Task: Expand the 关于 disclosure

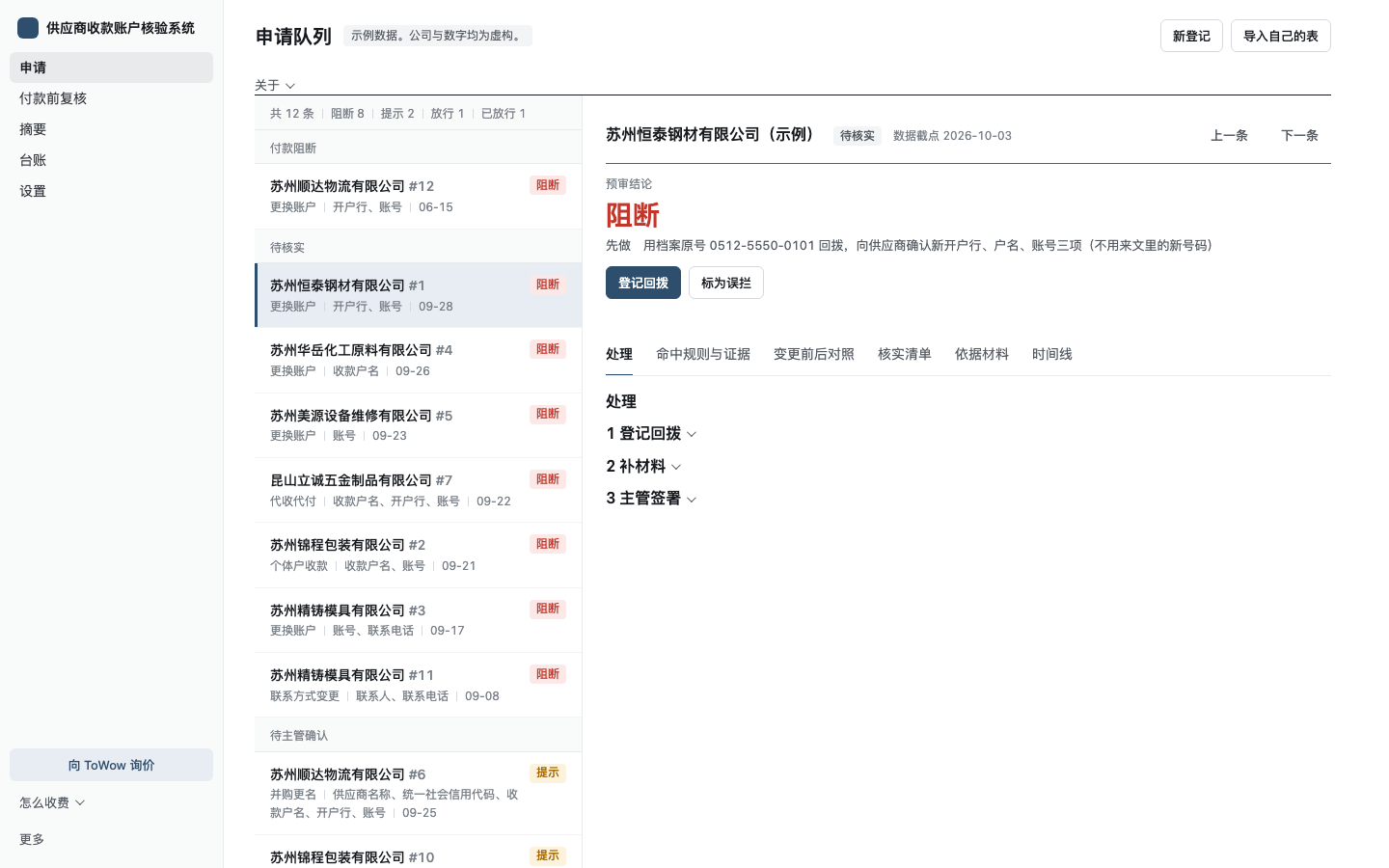Action: click(275, 86)
